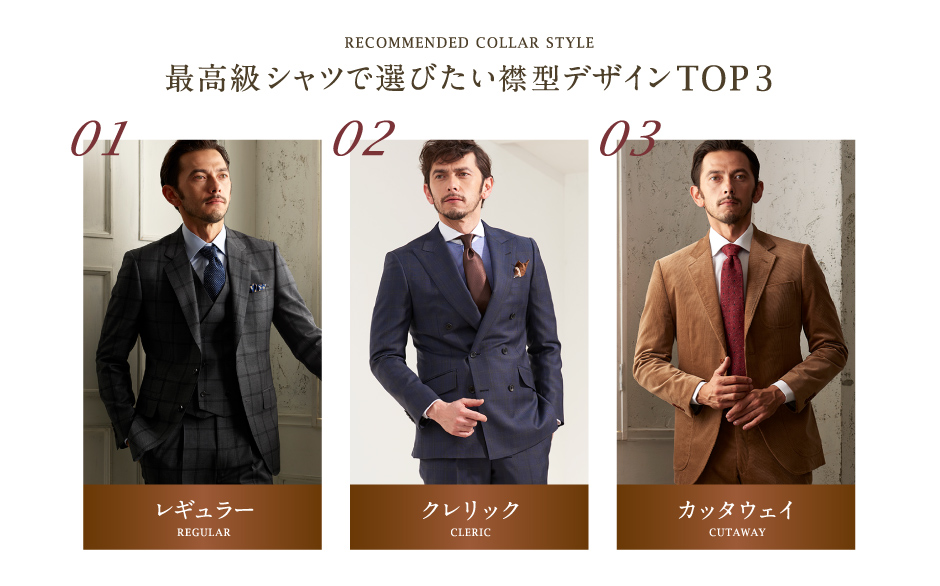Click the レギュラー REGULAR label banner
Viewport: 940px width, 586px height.
(202, 517)
